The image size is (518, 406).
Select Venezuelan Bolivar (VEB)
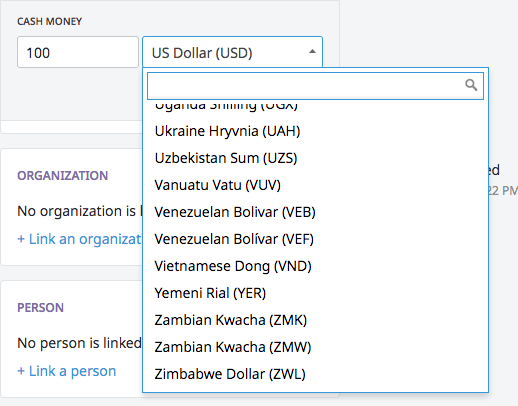click(x=315, y=212)
